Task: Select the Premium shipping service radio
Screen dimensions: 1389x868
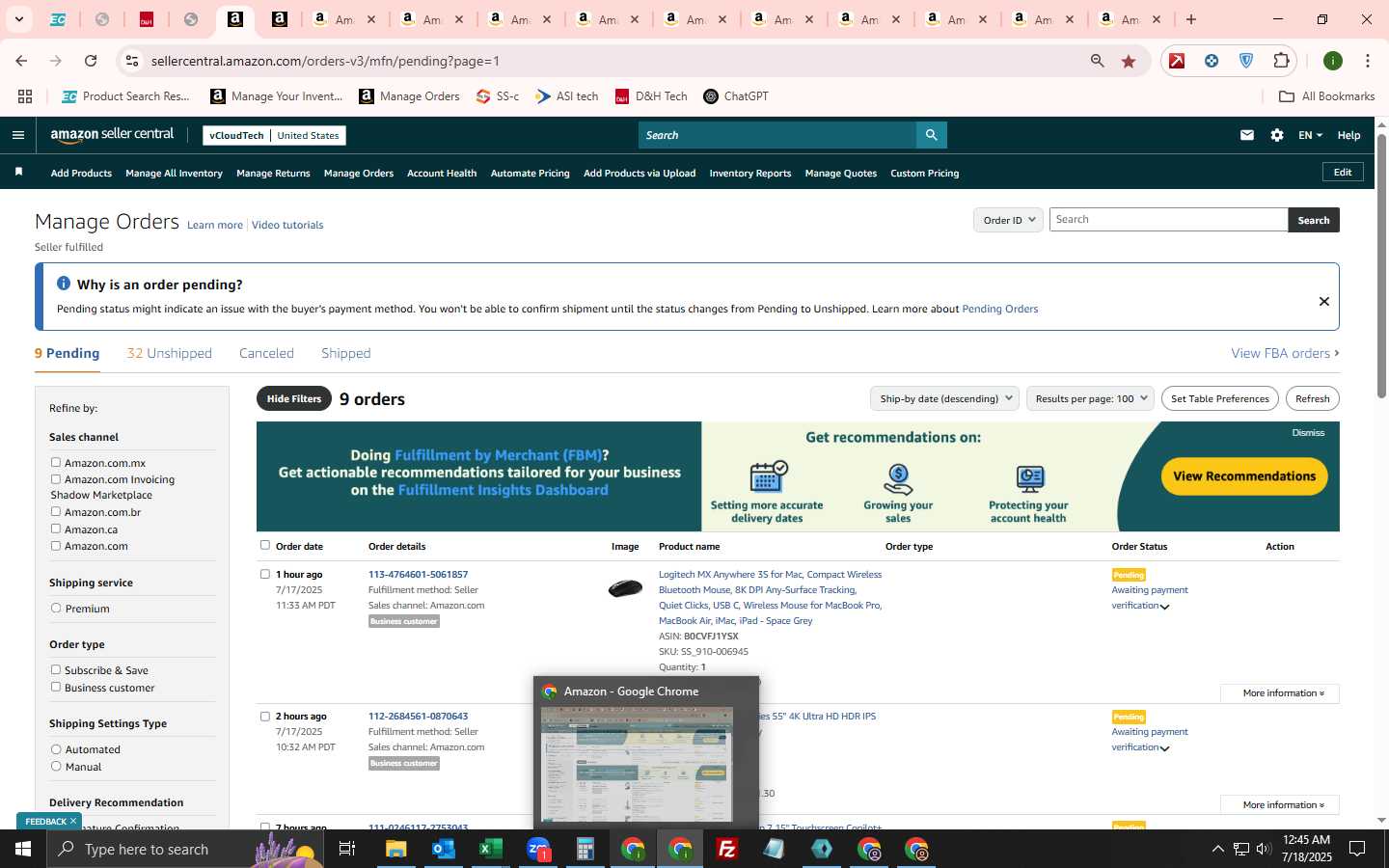Action: 56,609
